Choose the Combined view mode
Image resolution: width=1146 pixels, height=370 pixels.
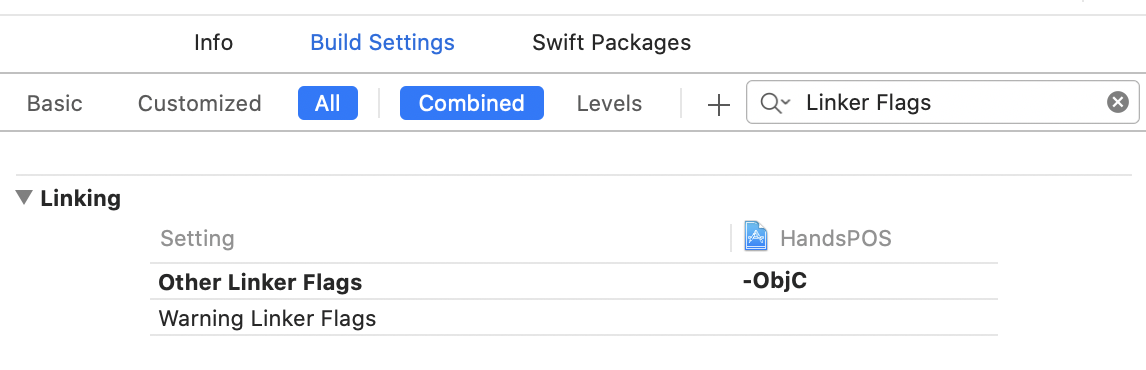coord(471,103)
